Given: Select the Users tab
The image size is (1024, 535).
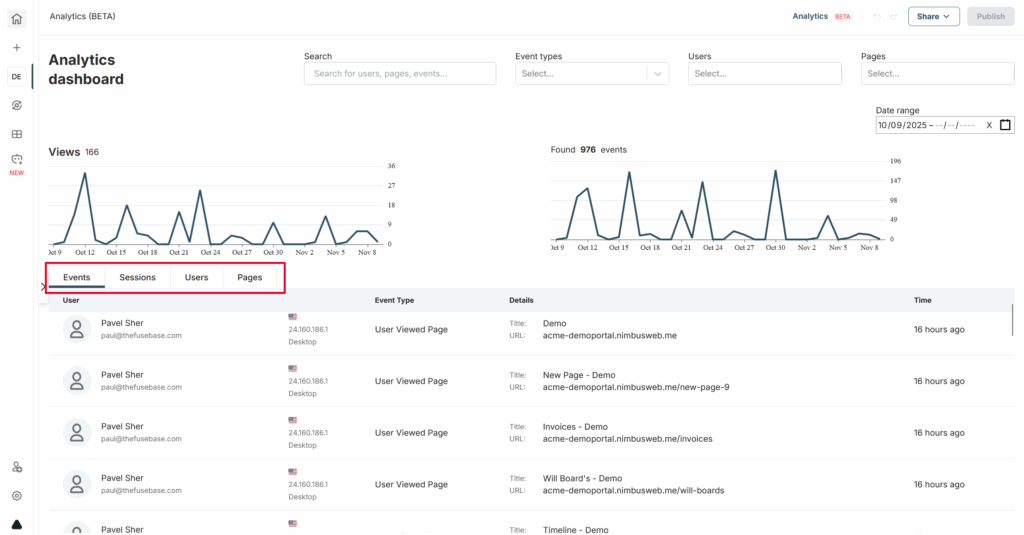Looking at the screenshot, I should point(196,277).
